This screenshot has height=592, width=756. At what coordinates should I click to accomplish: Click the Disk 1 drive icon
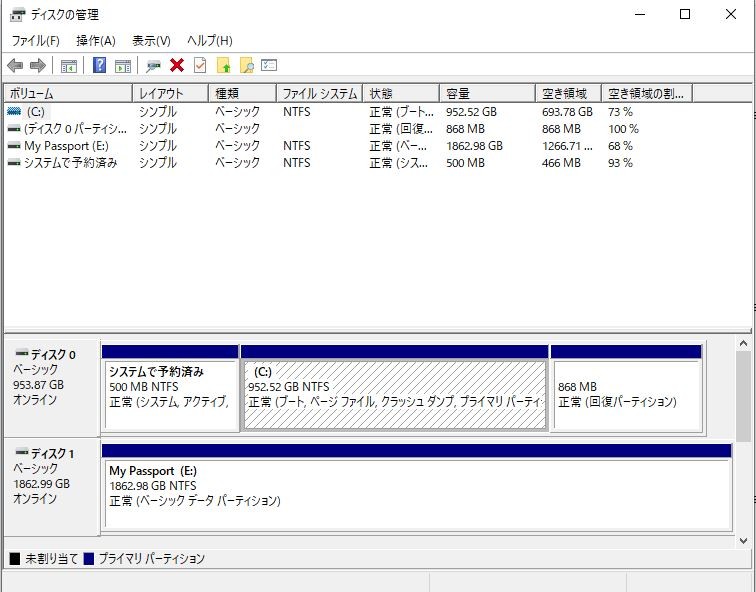(22, 452)
